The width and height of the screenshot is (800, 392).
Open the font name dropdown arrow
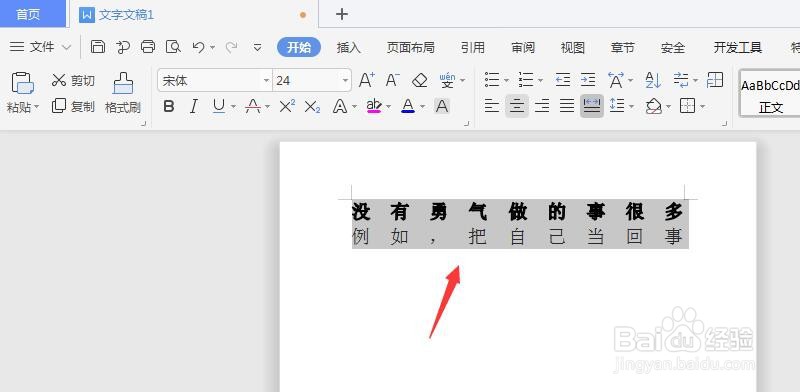pyautogui.click(x=266, y=81)
